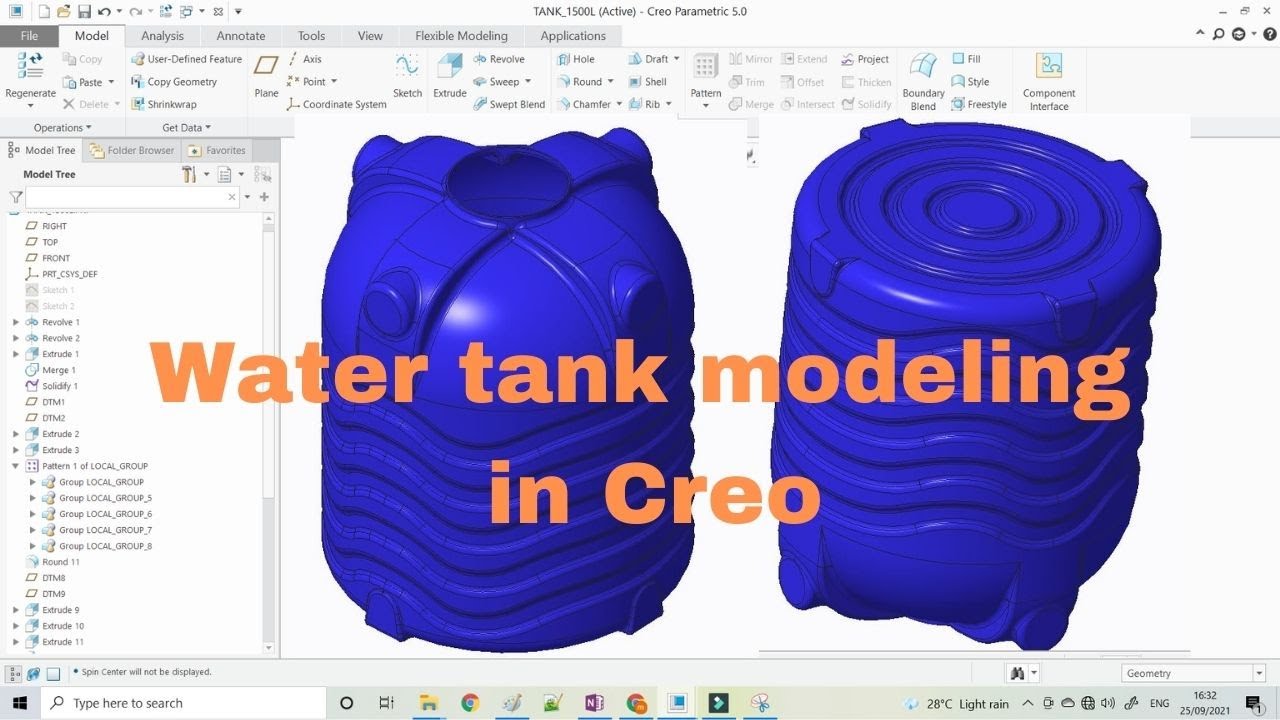Save the model with the disk icon
The height and width of the screenshot is (720, 1280).
click(x=84, y=12)
